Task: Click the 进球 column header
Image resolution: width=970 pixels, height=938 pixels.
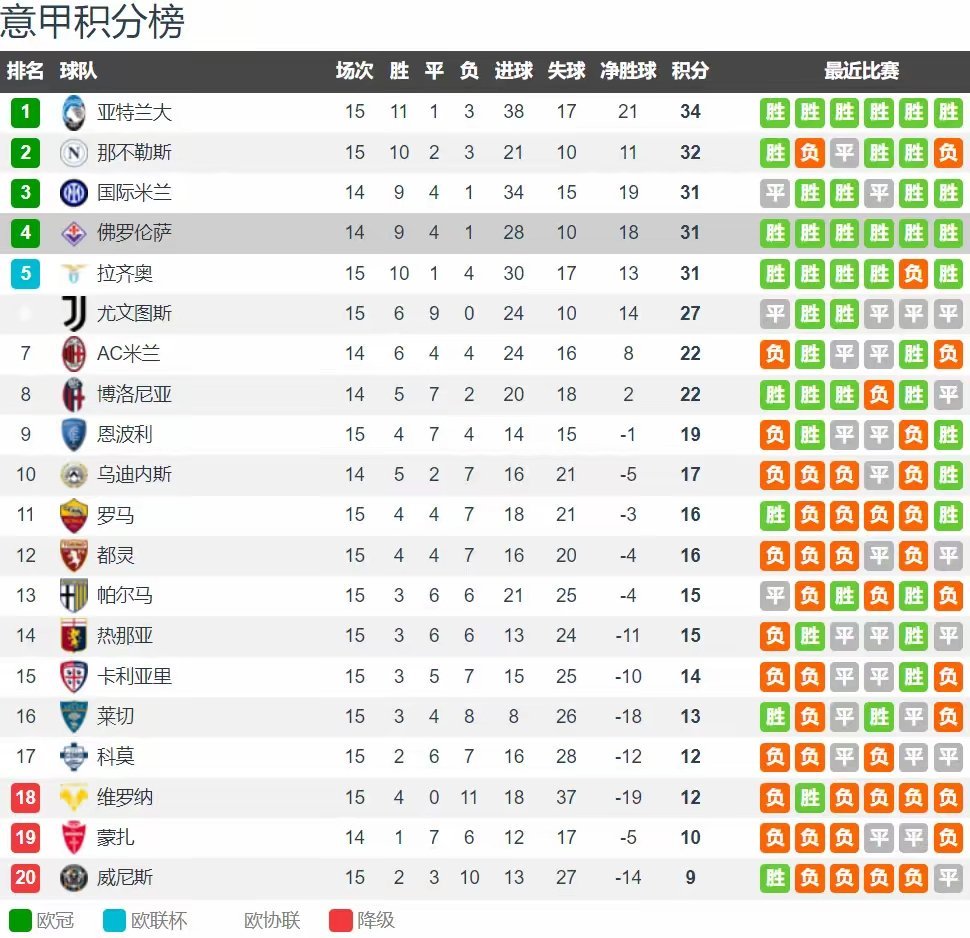Action: pos(514,71)
